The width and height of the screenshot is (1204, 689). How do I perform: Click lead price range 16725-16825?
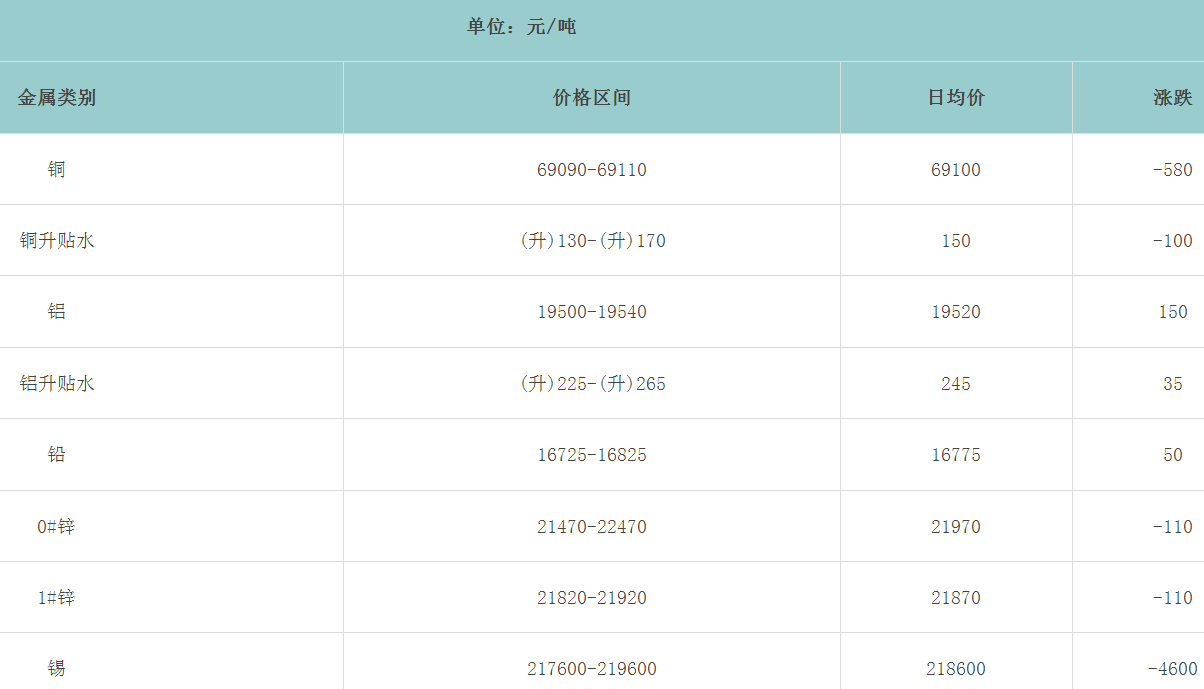pos(592,455)
